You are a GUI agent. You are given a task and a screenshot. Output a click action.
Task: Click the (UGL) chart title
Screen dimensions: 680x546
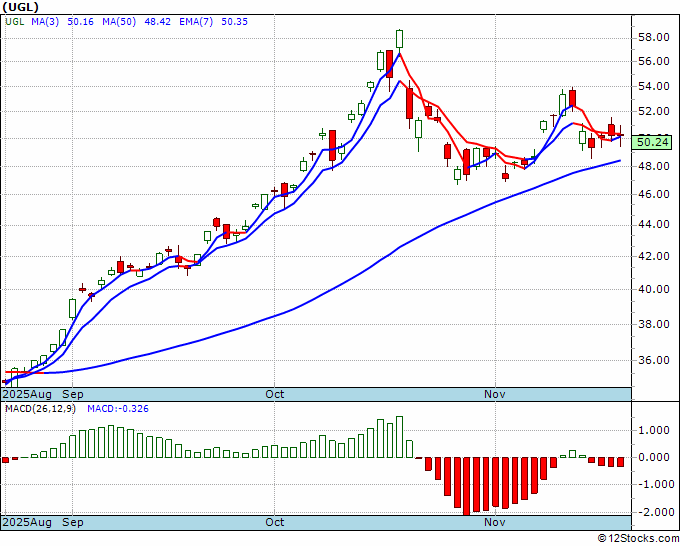click(20, 7)
